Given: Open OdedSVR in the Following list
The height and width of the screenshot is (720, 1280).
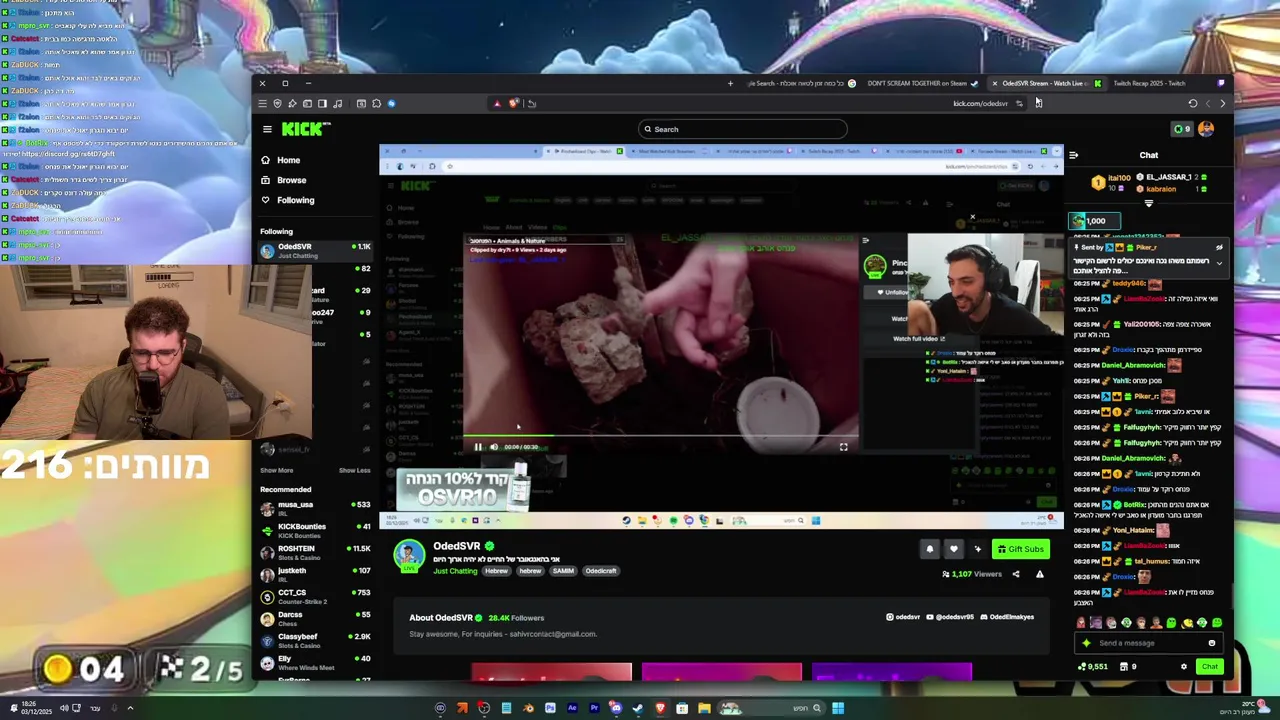Looking at the screenshot, I should coord(316,250).
